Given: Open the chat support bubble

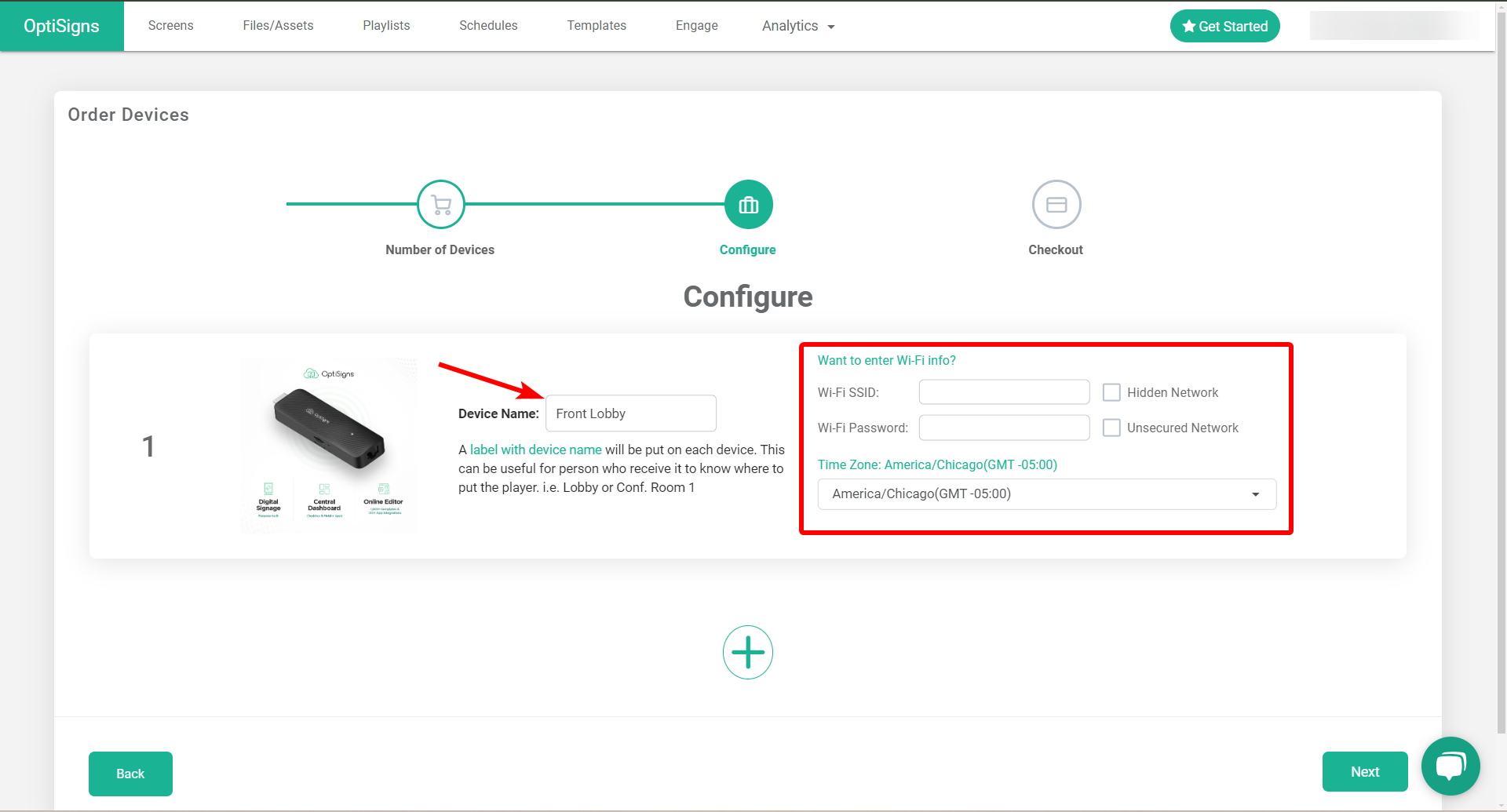Looking at the screenshot, I should click(1450, 766).
